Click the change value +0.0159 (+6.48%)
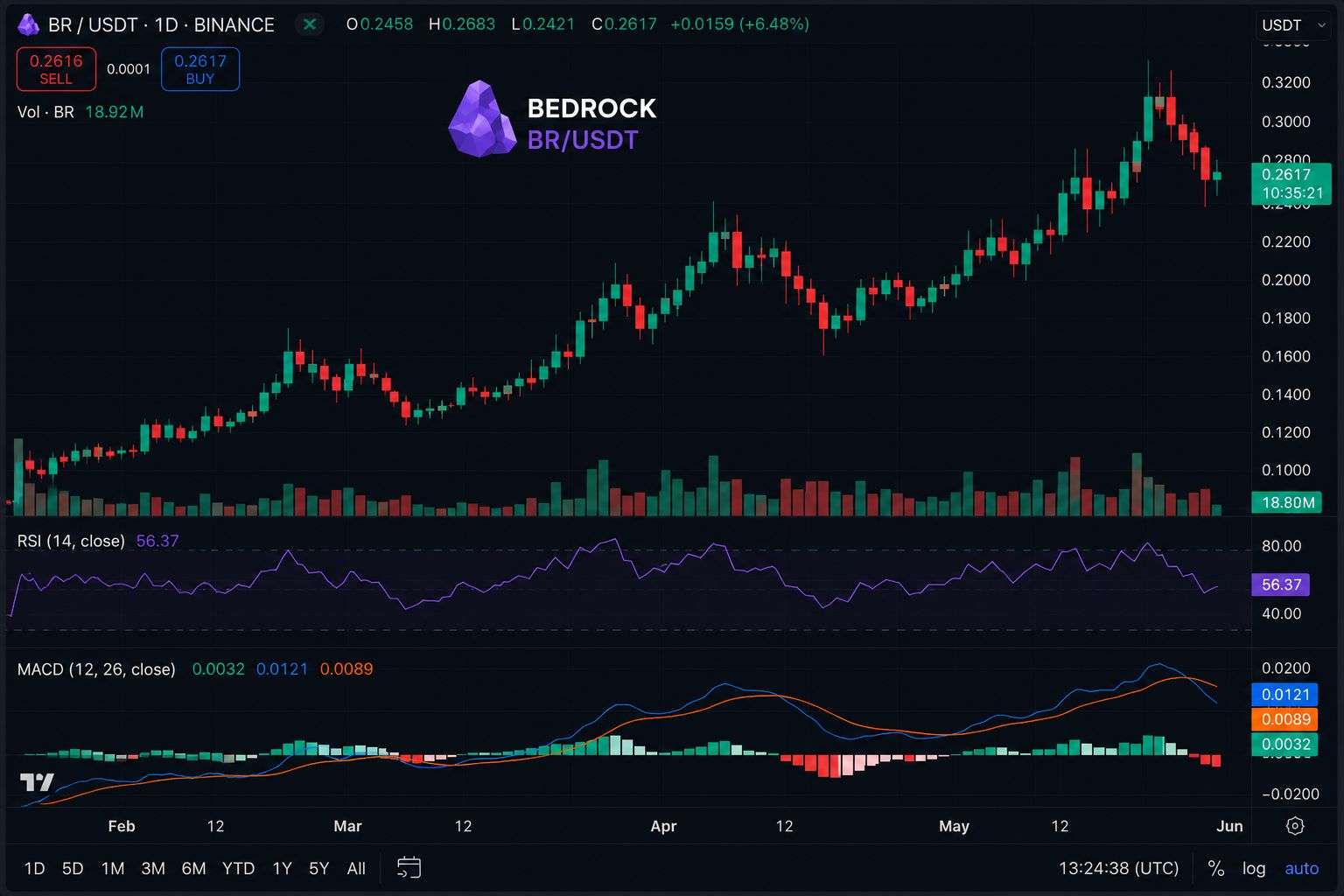1344x896 pixels. (x=739, y=24)
